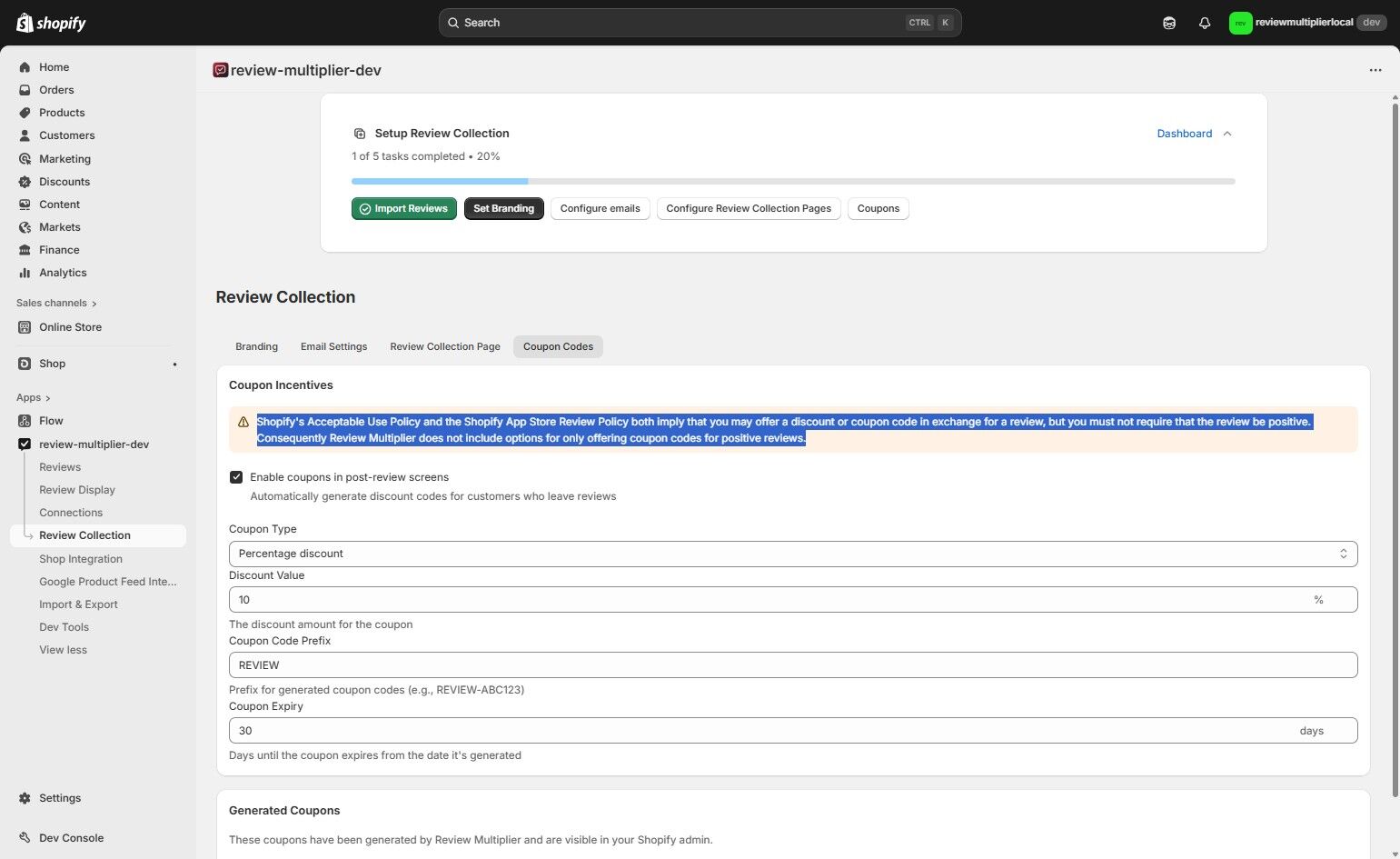The image size is (1400, 859).
Task: Click Setup Review Collection copy icon
Action: click(x=360, y=134)
